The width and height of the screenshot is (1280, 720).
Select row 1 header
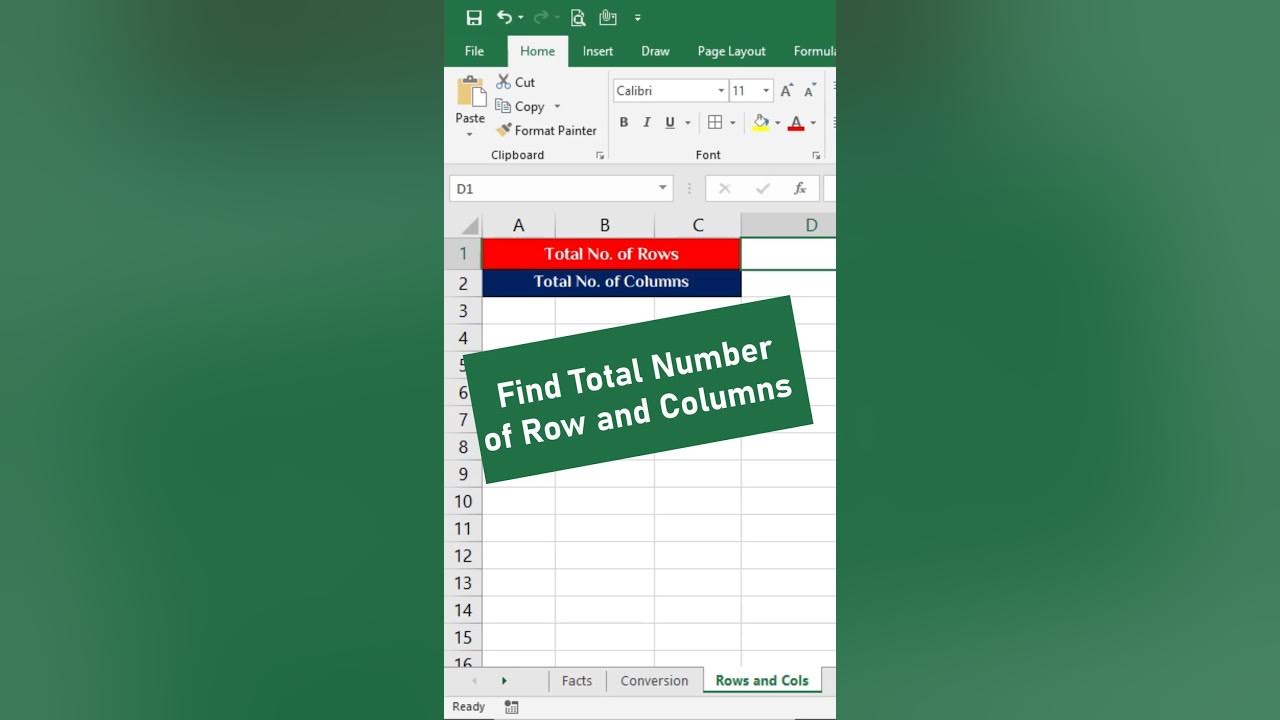click(x=463, y=254)
